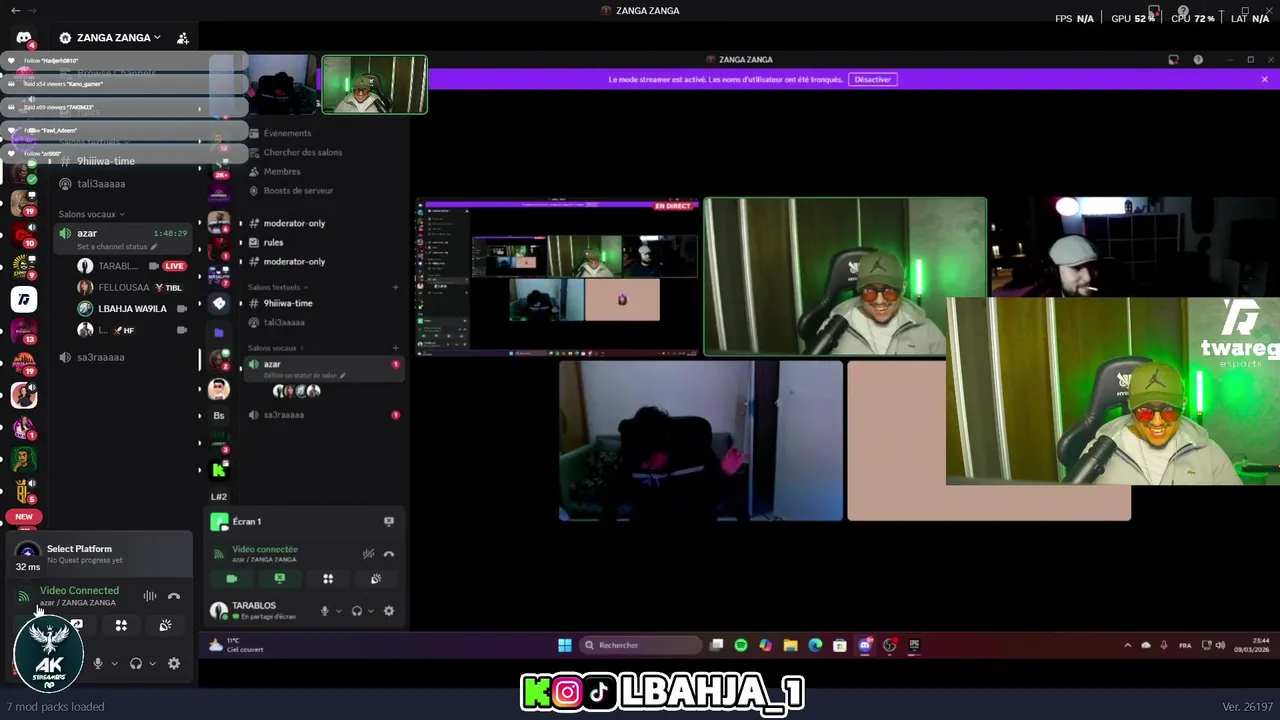The image size is (1280, 720).
Task: Click the weather widget showing Ciel couvert
Action: [x=236, y=645]
